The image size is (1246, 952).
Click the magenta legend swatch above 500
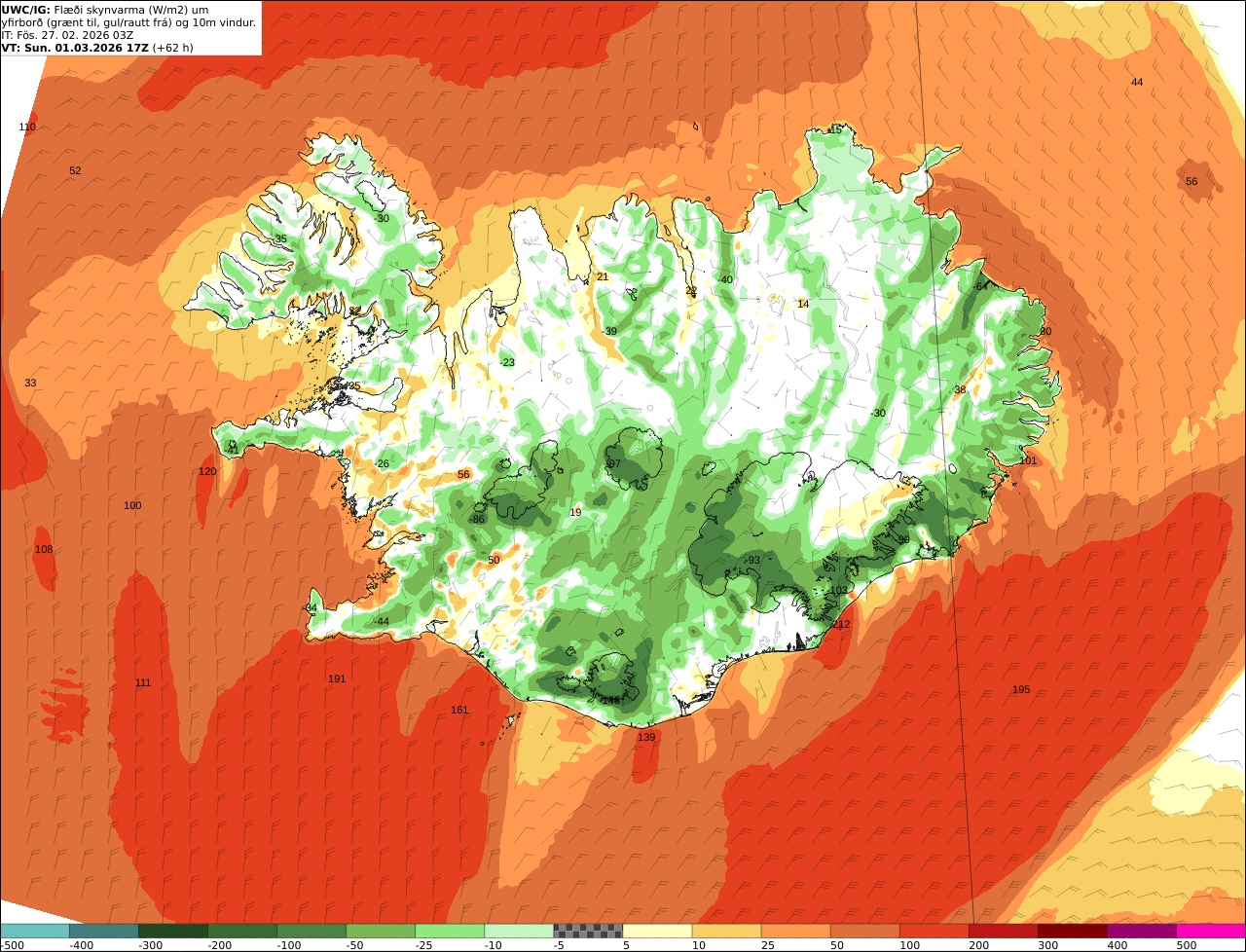pyautogui.click(x=1210, y=931)
